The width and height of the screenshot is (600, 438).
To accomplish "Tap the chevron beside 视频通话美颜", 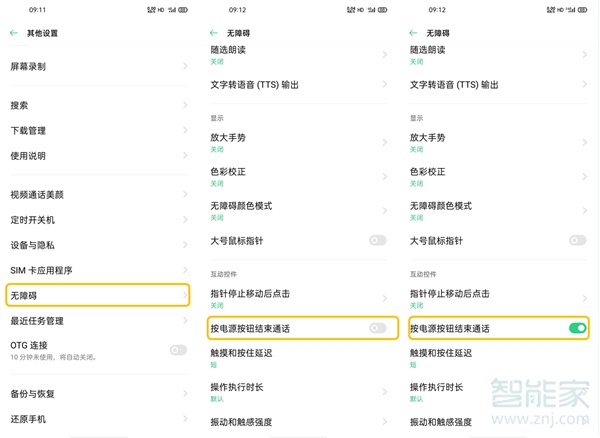I will coord(185,194).
